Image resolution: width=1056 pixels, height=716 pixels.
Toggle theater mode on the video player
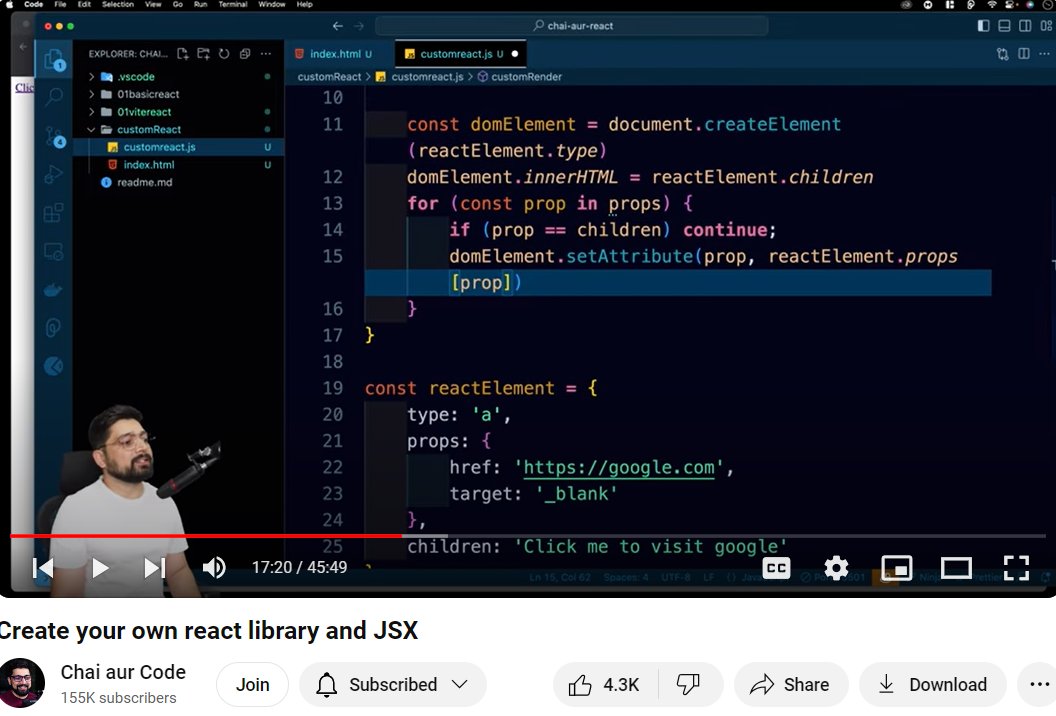coord(956,568)
